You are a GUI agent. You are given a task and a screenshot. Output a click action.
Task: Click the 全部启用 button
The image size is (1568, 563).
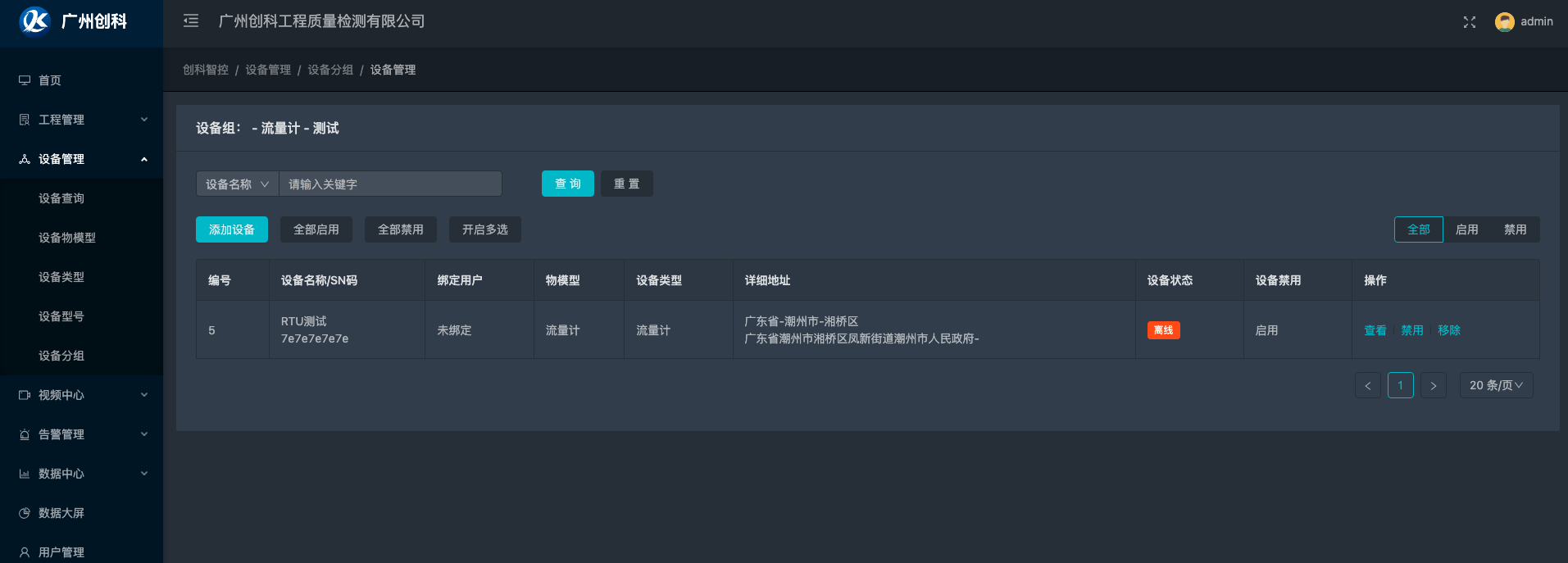[316, 229]
